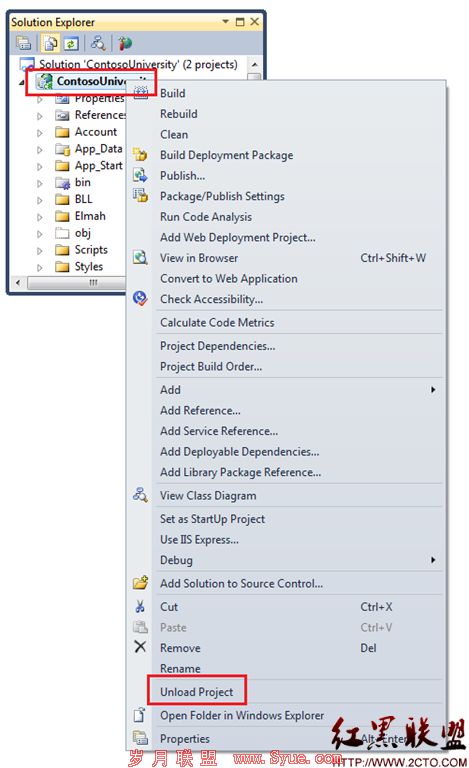469x768 pixels.
Task: Expand the bin folder
Action: tap(40, 184)
